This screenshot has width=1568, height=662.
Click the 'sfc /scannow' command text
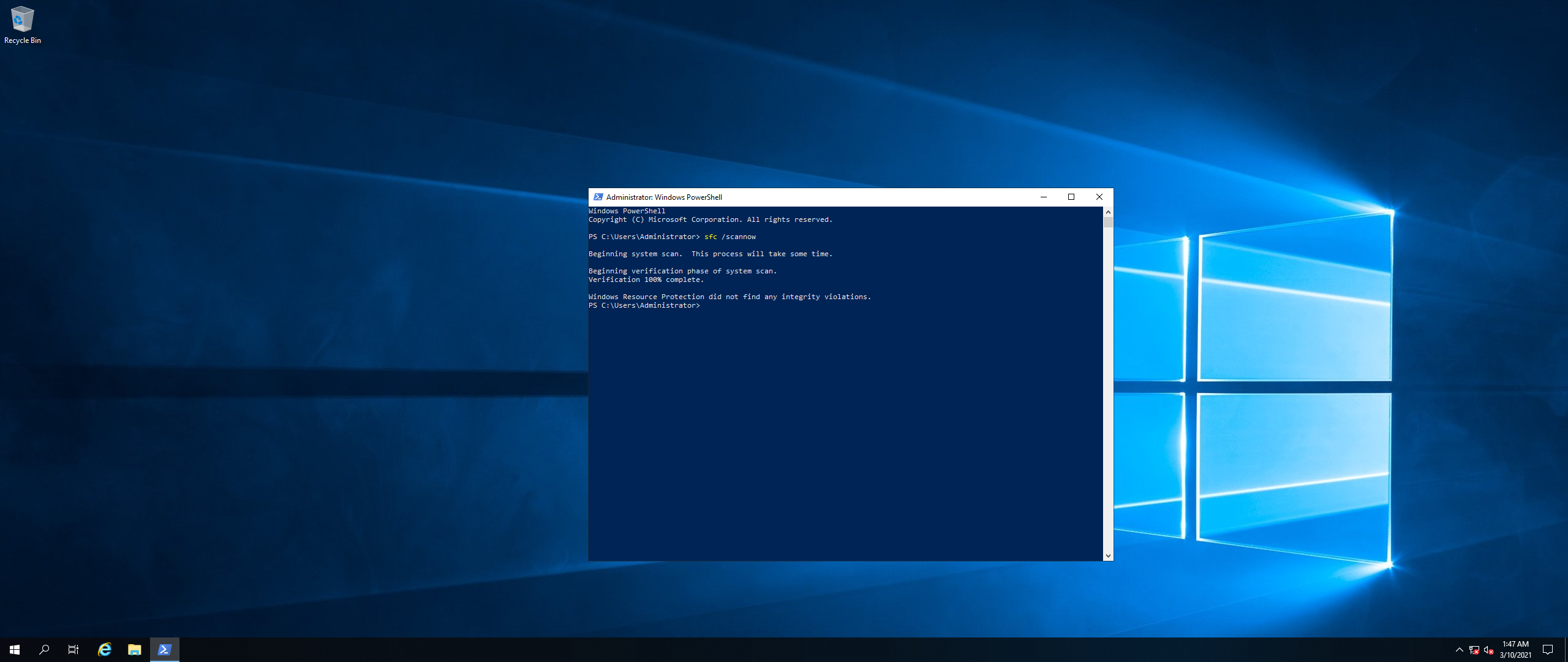point(730,237)
